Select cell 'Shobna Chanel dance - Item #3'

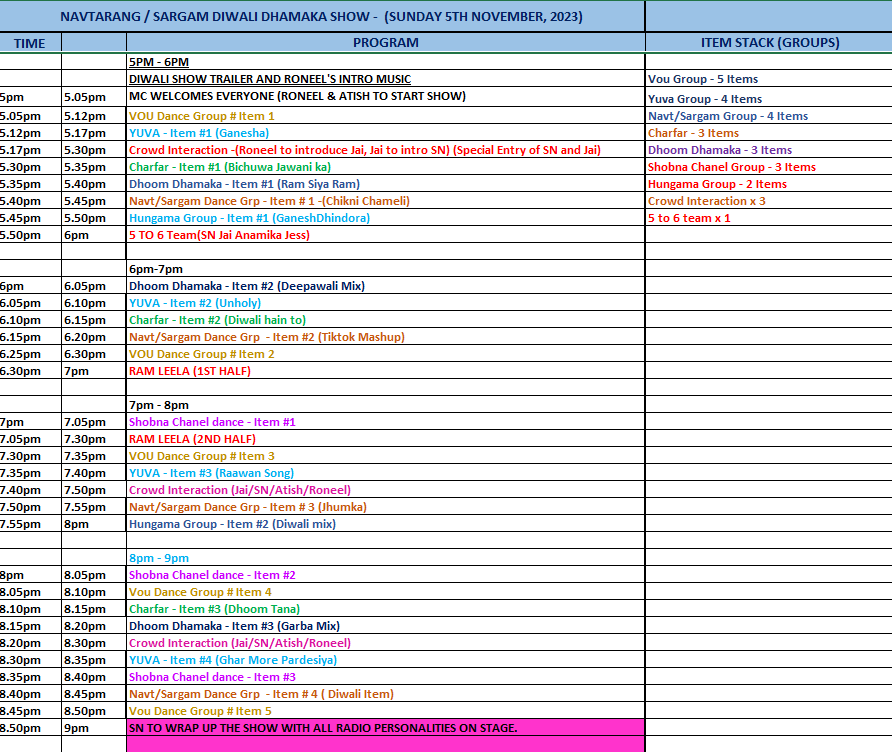tap(386, 677)
